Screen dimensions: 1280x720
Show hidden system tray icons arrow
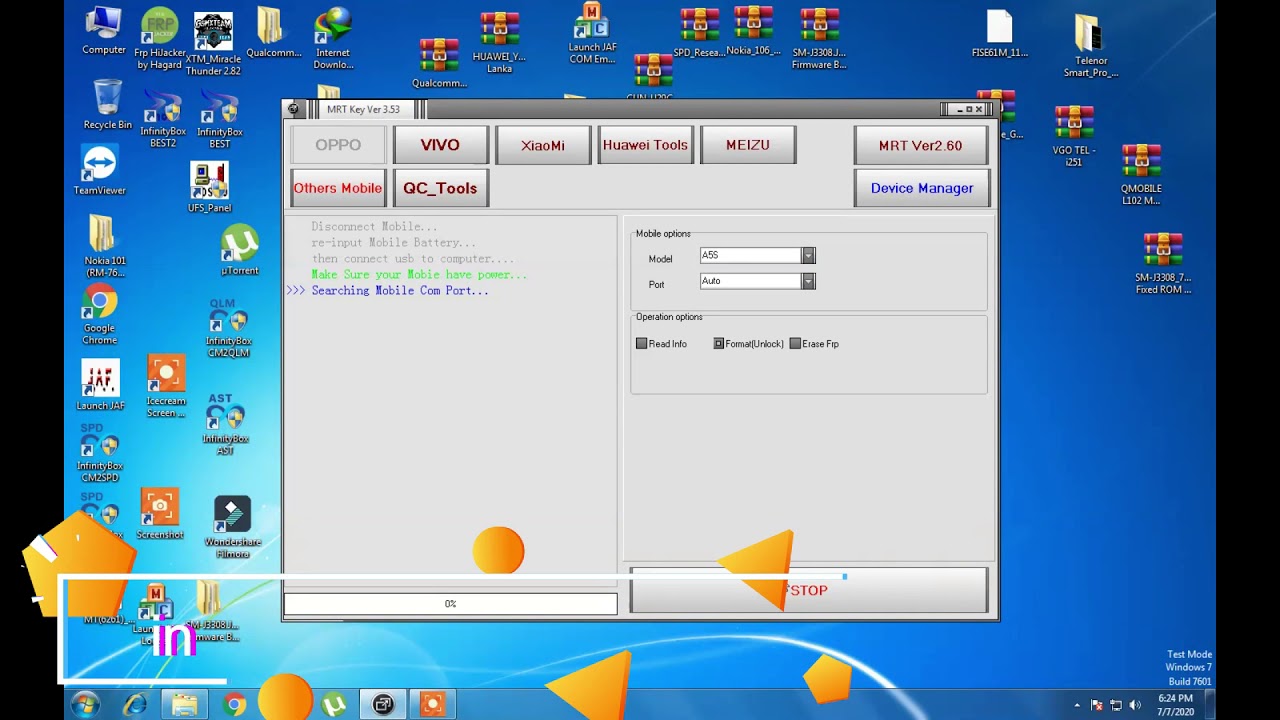tap(1077, 705)
